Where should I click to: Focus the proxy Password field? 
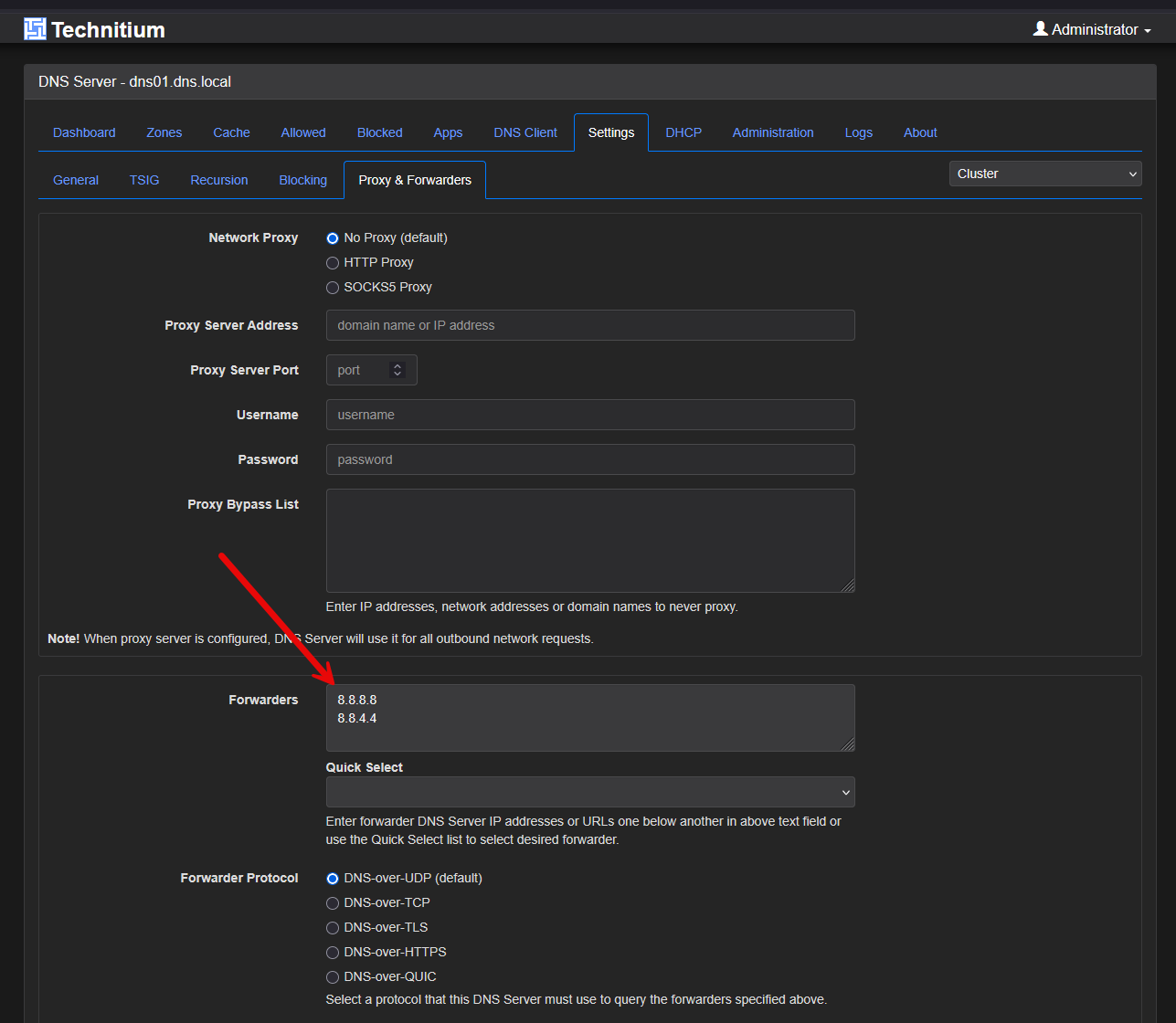click(x=590, y=459)
